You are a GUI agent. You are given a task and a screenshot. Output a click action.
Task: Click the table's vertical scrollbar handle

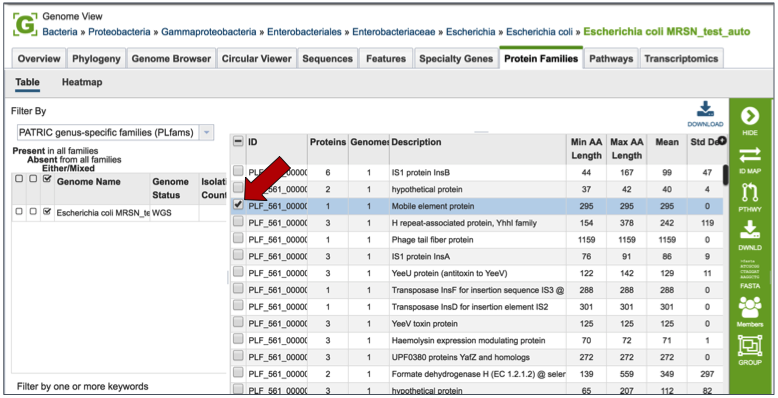click(725, 174)
